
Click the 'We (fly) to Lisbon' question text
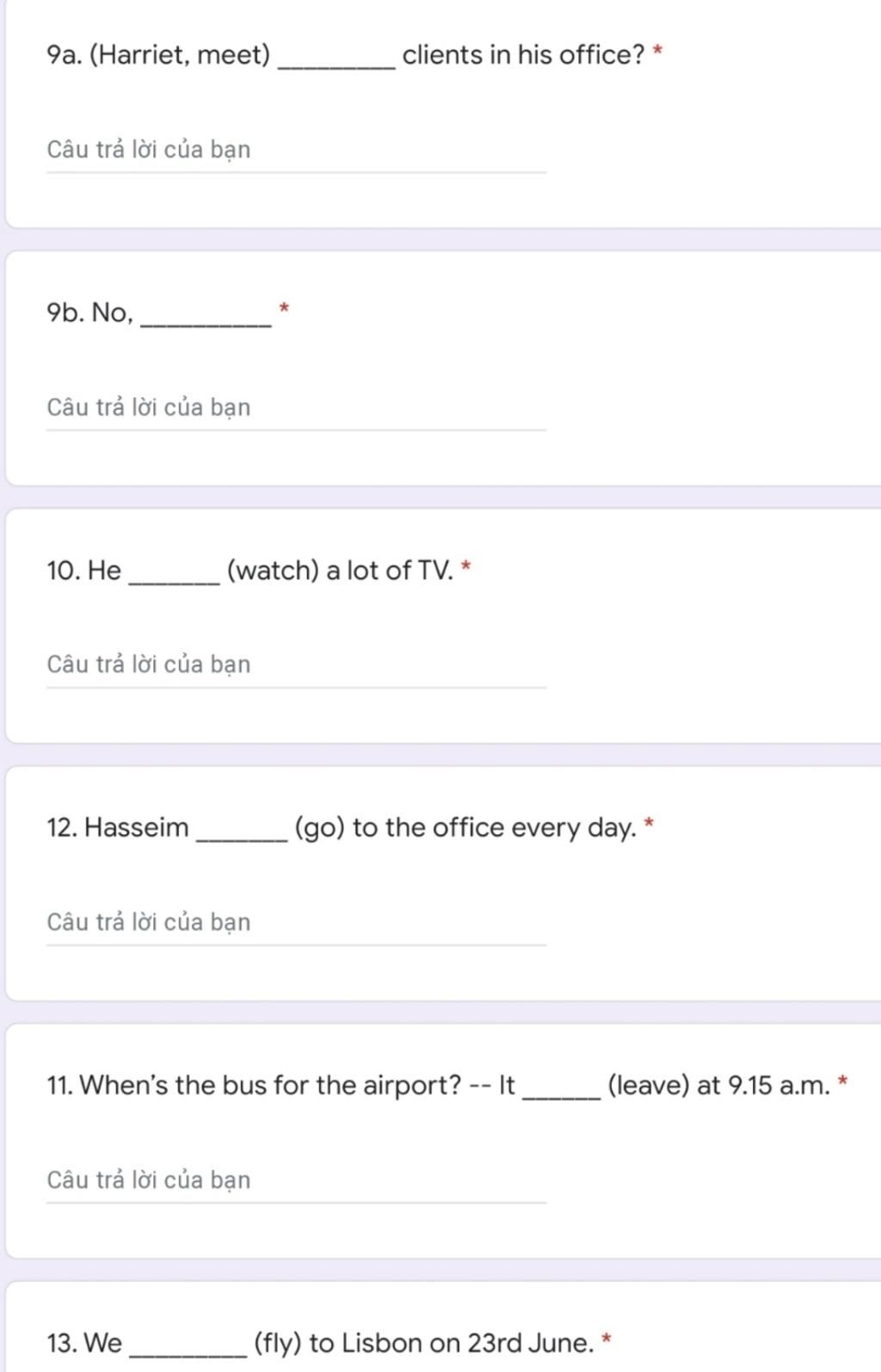[x=320, y=1343]
